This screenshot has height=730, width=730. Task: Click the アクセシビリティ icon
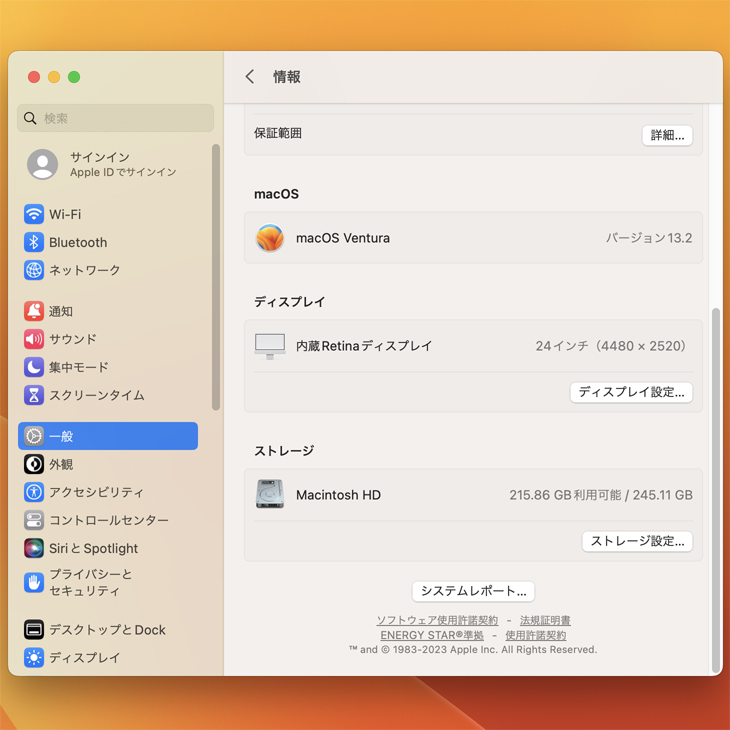(x=34, y=492)
